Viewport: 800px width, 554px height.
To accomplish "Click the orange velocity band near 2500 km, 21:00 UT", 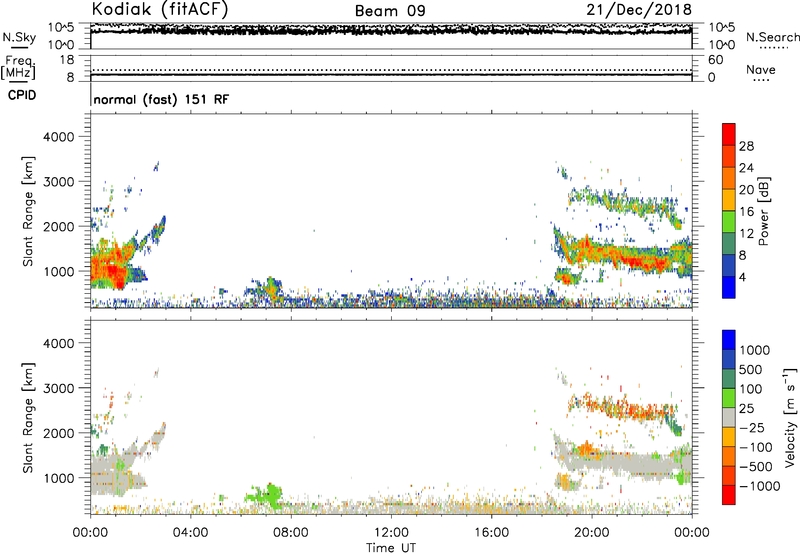I will (622, 406).
